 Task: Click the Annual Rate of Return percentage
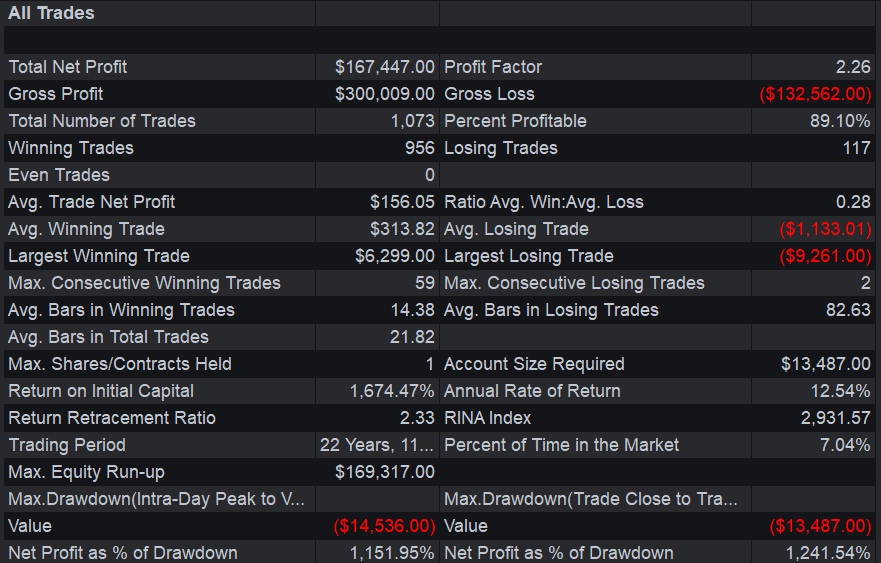pos(841,391)
